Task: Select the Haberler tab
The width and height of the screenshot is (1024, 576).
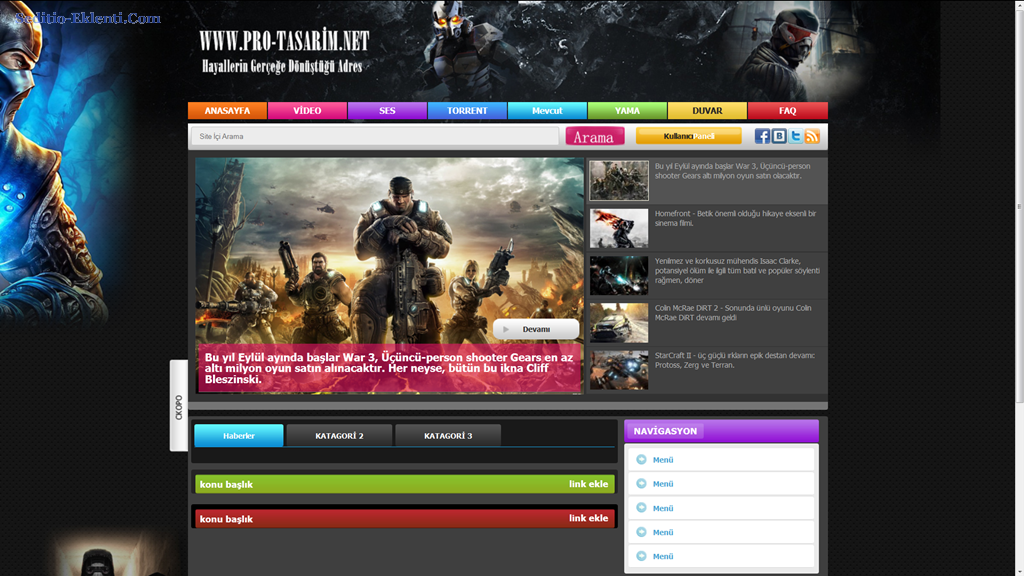Action: coord(239,436)
